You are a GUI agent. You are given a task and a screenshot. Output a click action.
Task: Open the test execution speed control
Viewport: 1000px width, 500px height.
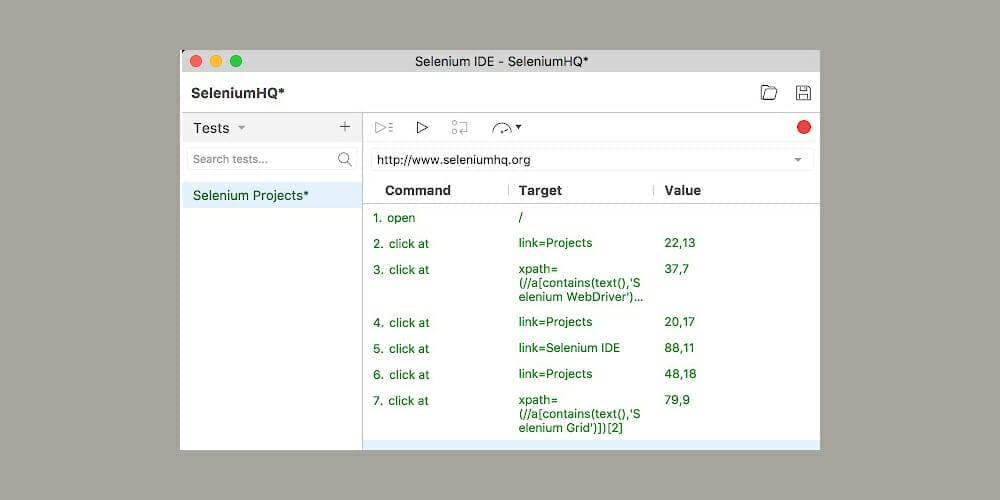click(506, 128)
